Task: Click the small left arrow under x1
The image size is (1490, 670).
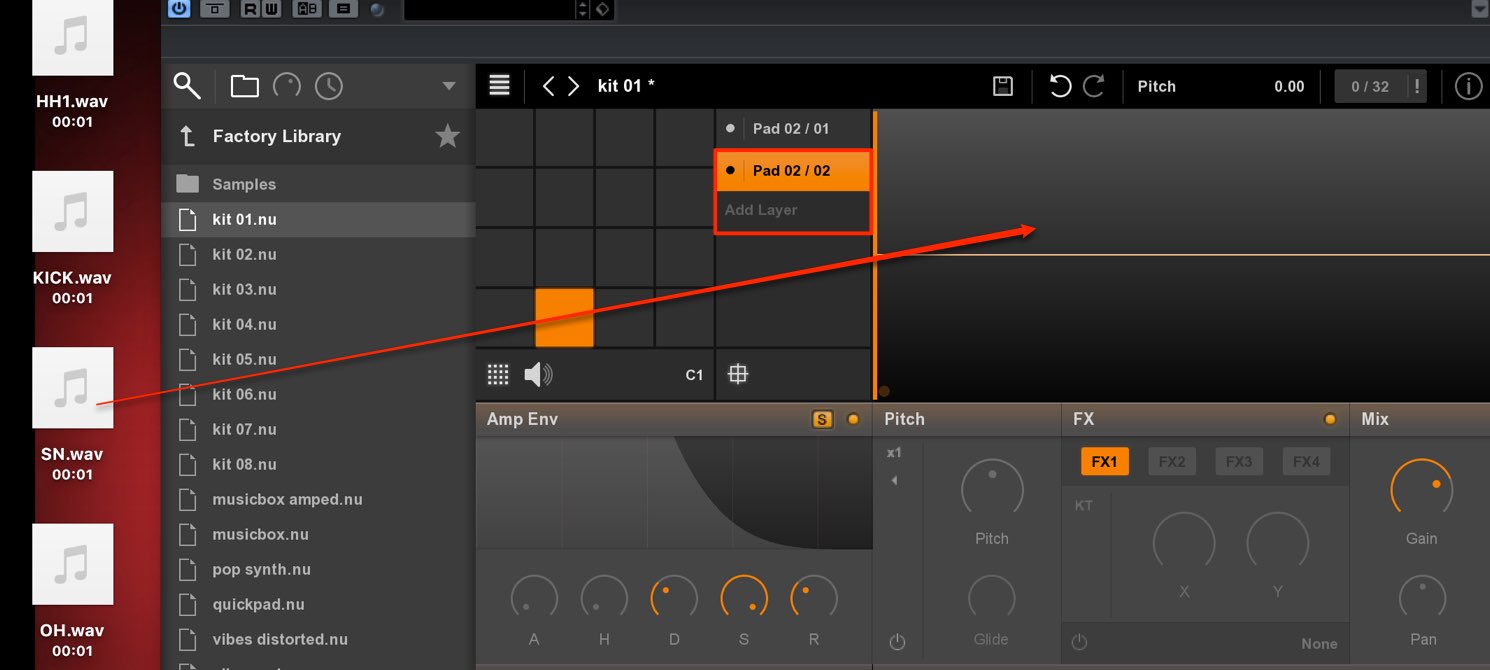Action: click(x=894, y=481)
